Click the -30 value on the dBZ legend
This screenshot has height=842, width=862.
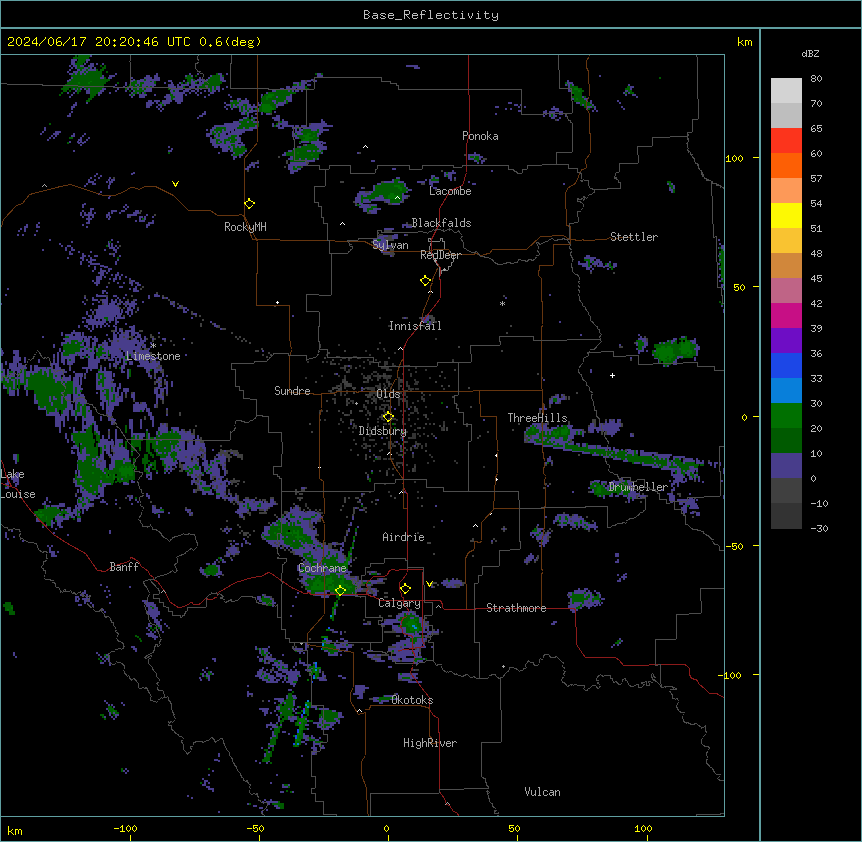point(819,528)
